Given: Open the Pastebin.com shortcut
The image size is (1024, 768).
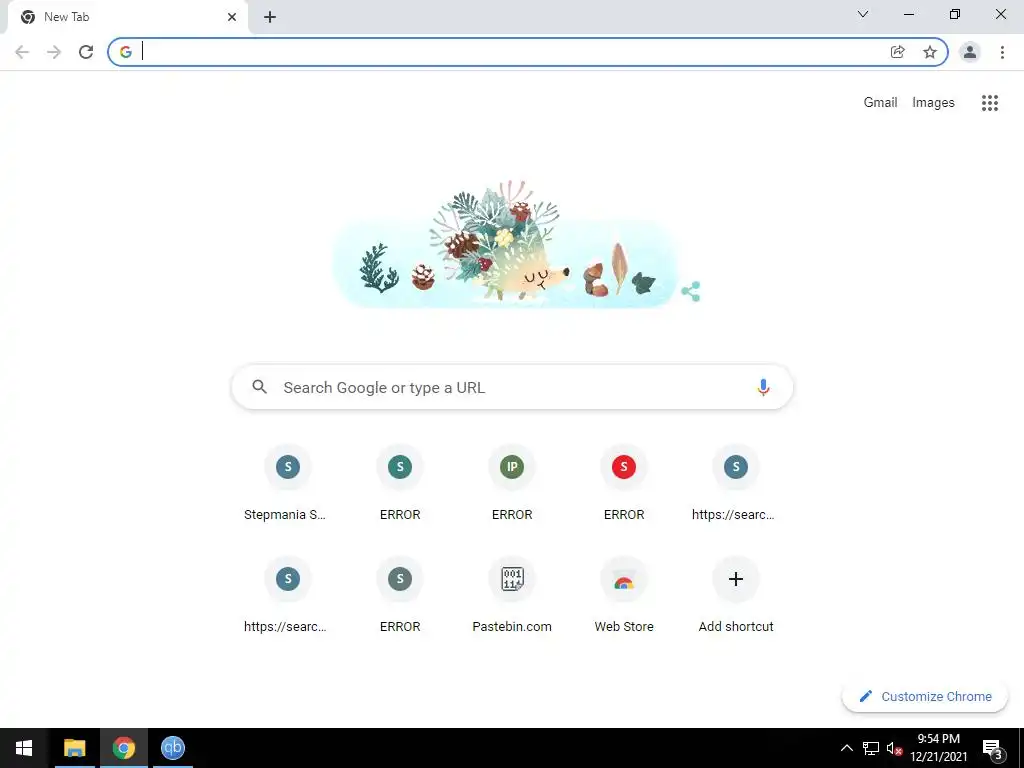Looking at the screenshot, I should 512,595.
